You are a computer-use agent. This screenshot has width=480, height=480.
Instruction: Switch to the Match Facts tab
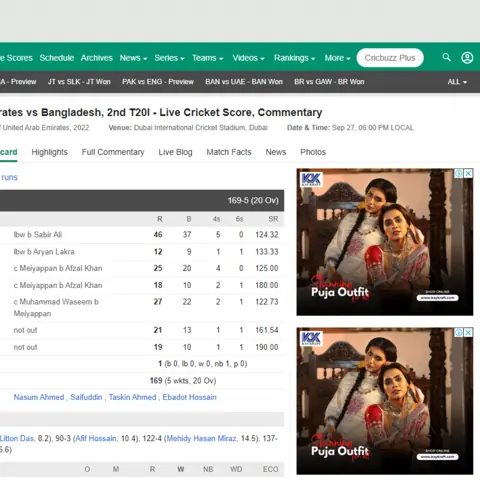point(229,152)
